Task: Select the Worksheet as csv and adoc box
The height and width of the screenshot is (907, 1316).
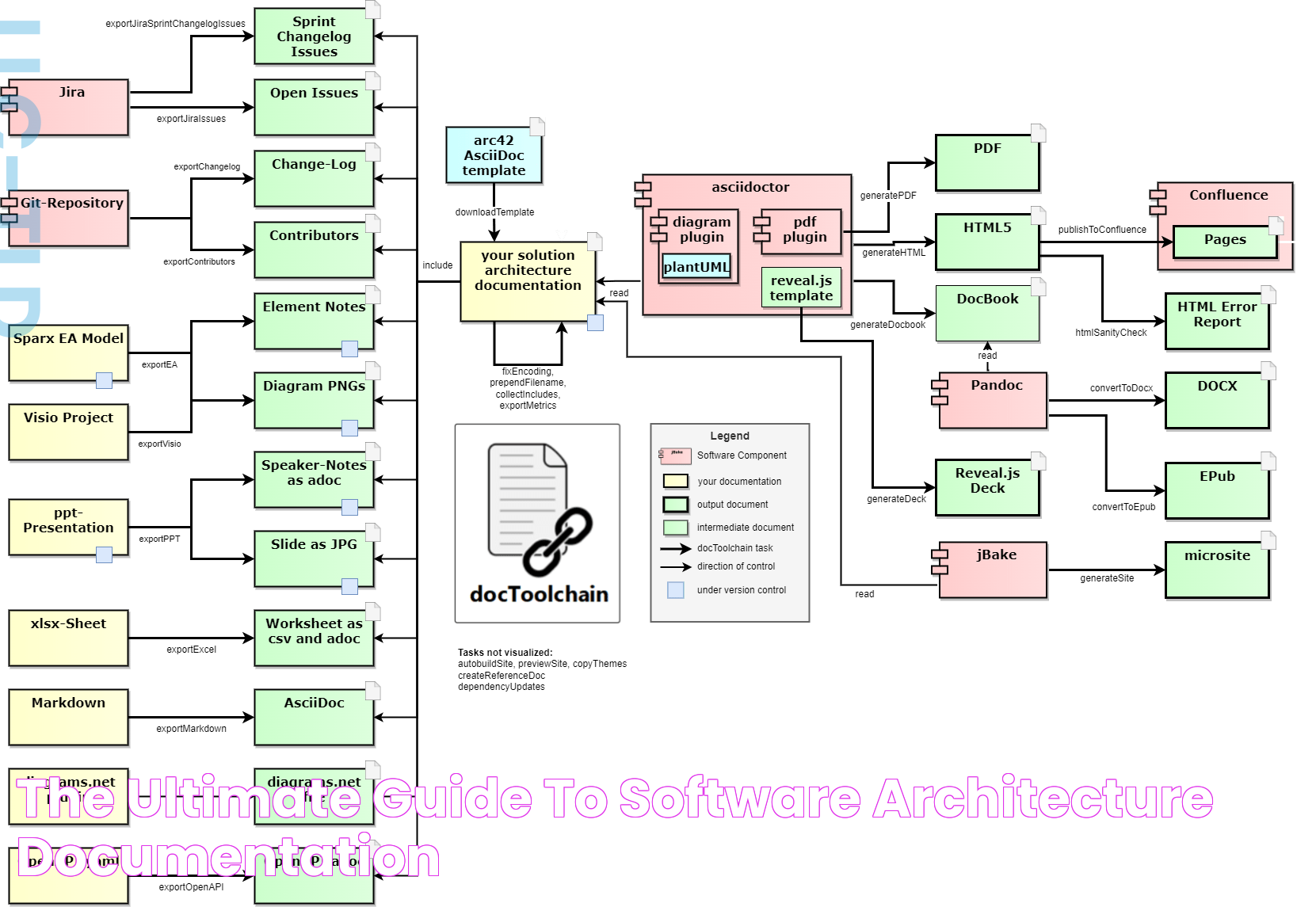Action: (x=314, y=638)
